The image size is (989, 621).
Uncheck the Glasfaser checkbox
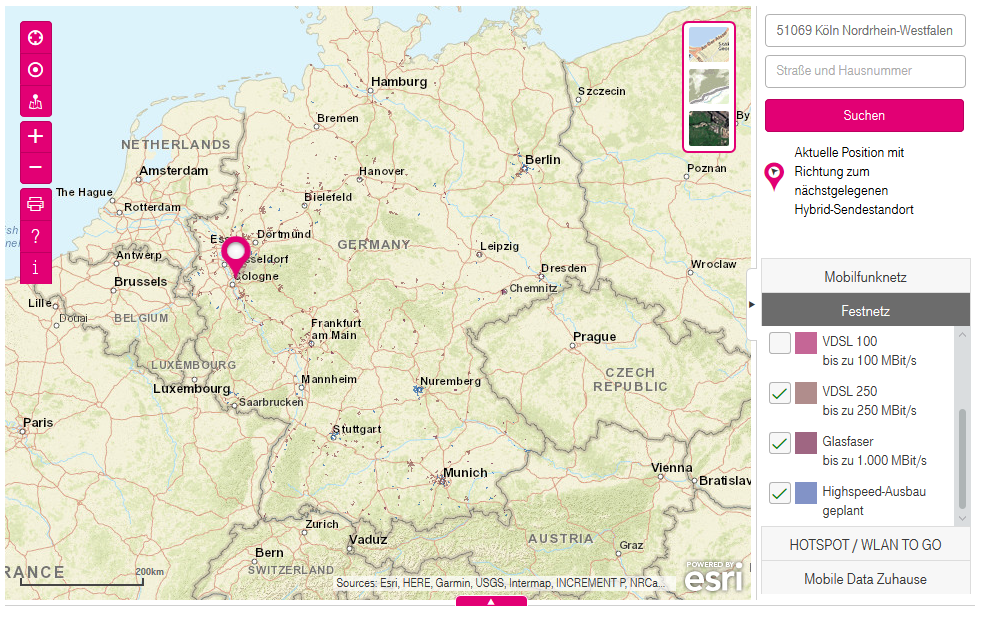tap(780, 443)
